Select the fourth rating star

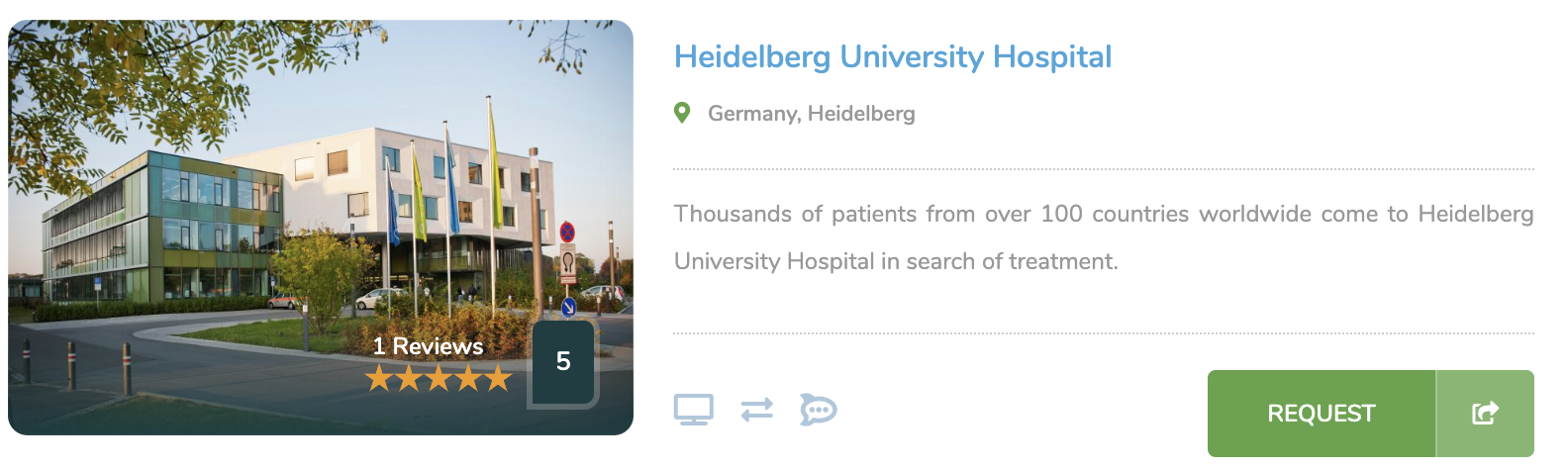468,378
